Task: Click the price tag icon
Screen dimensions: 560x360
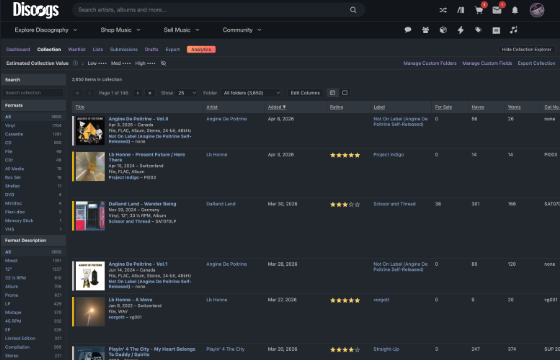Action: tap(478, 30)
